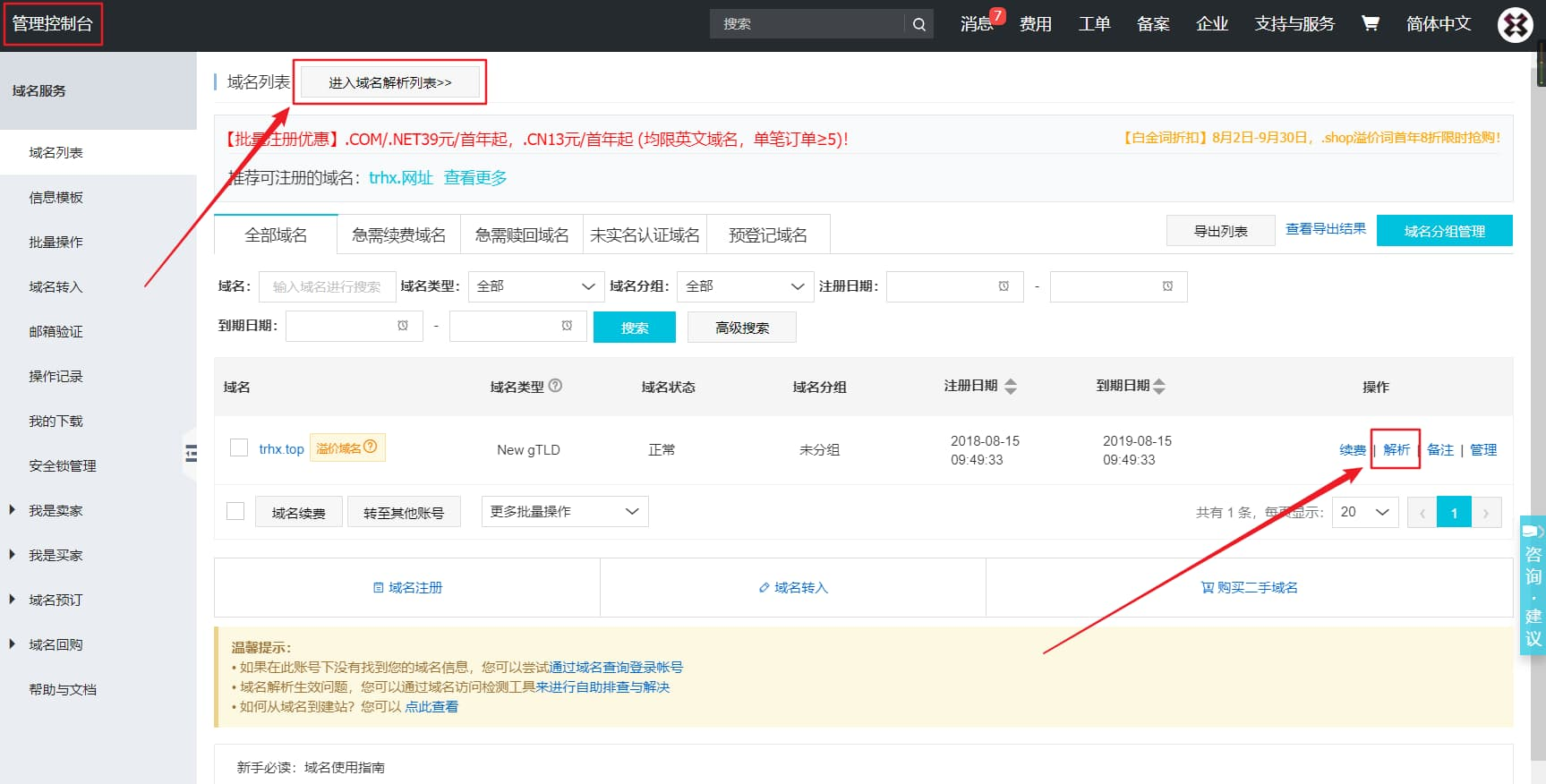Collapse sidebar with the handle icon
The height and width of the screenshot is (784, 1546).
pos(191,454)
